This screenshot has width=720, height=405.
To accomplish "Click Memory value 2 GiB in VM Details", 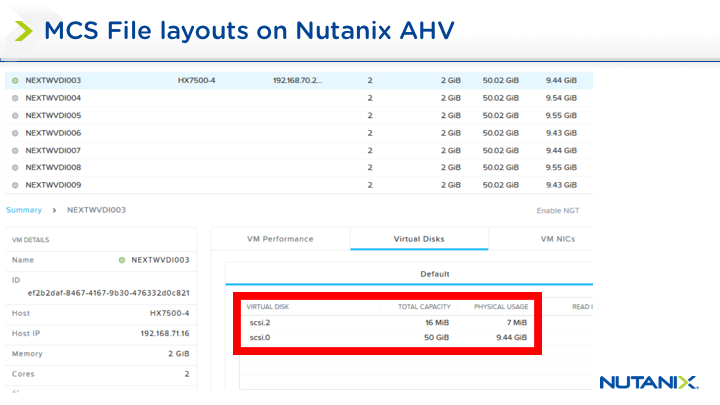I will (x=179, y=354).
